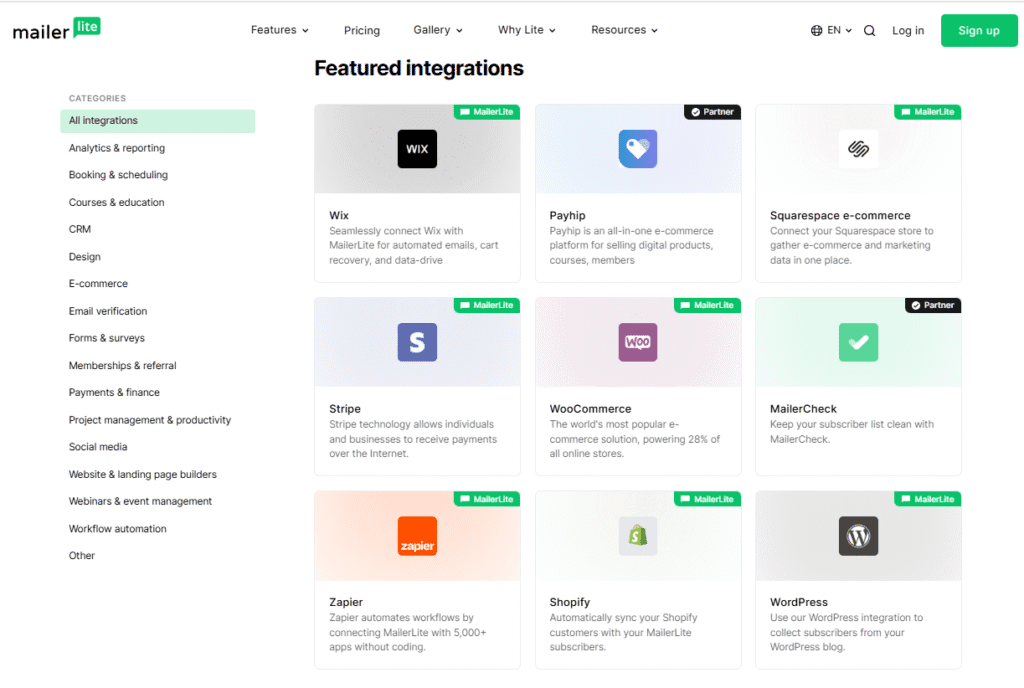Image resolution: width=1024 pixels, height=688 pixels.
Task: Open the Payhip integration title
Action: coord(567,215)
